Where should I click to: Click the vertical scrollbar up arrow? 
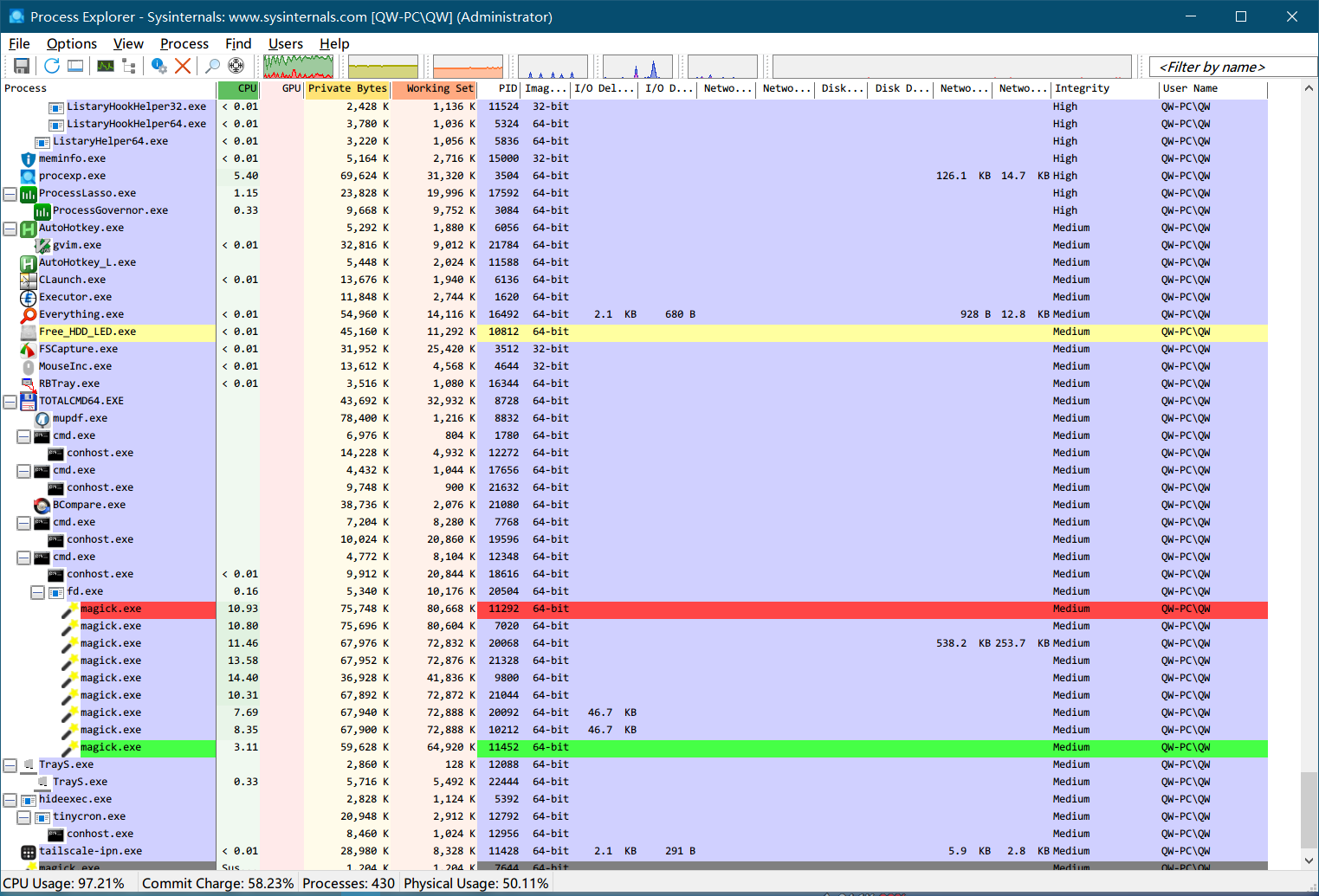1309,88
